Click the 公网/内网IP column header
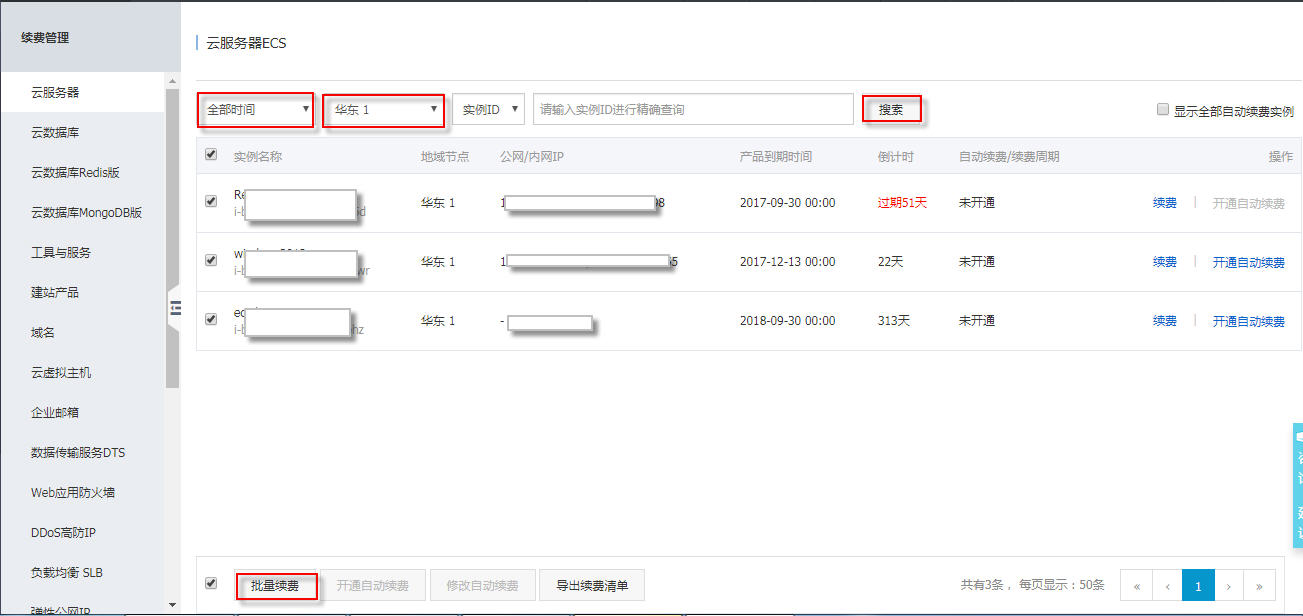Screen dimensions: 1303x616 (534, 156)
